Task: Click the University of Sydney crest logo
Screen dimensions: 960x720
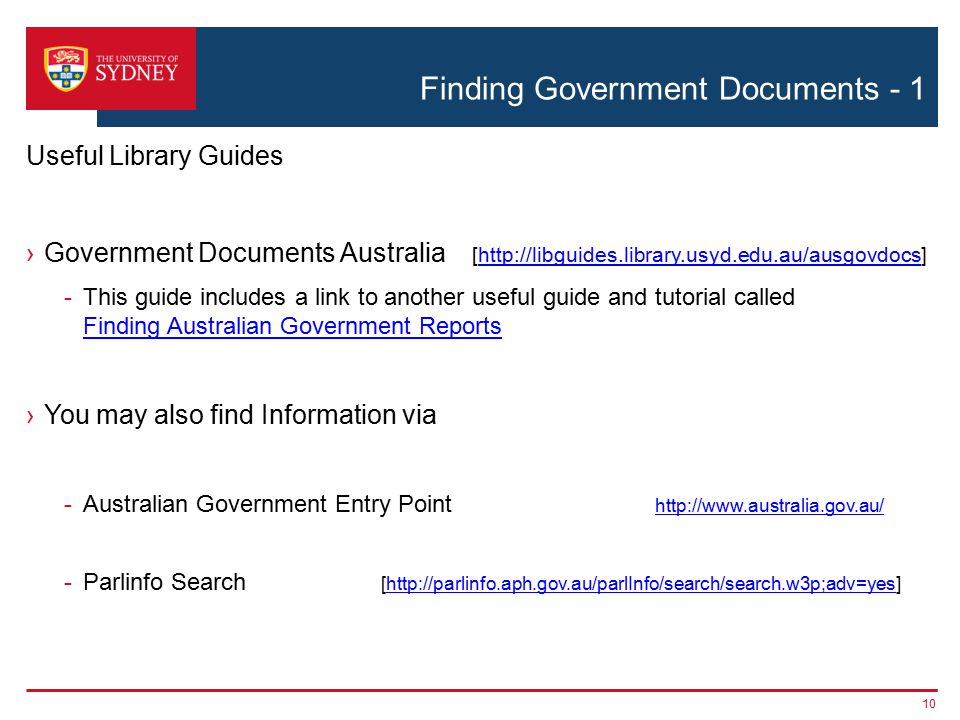Action: (x=66, y=69)
